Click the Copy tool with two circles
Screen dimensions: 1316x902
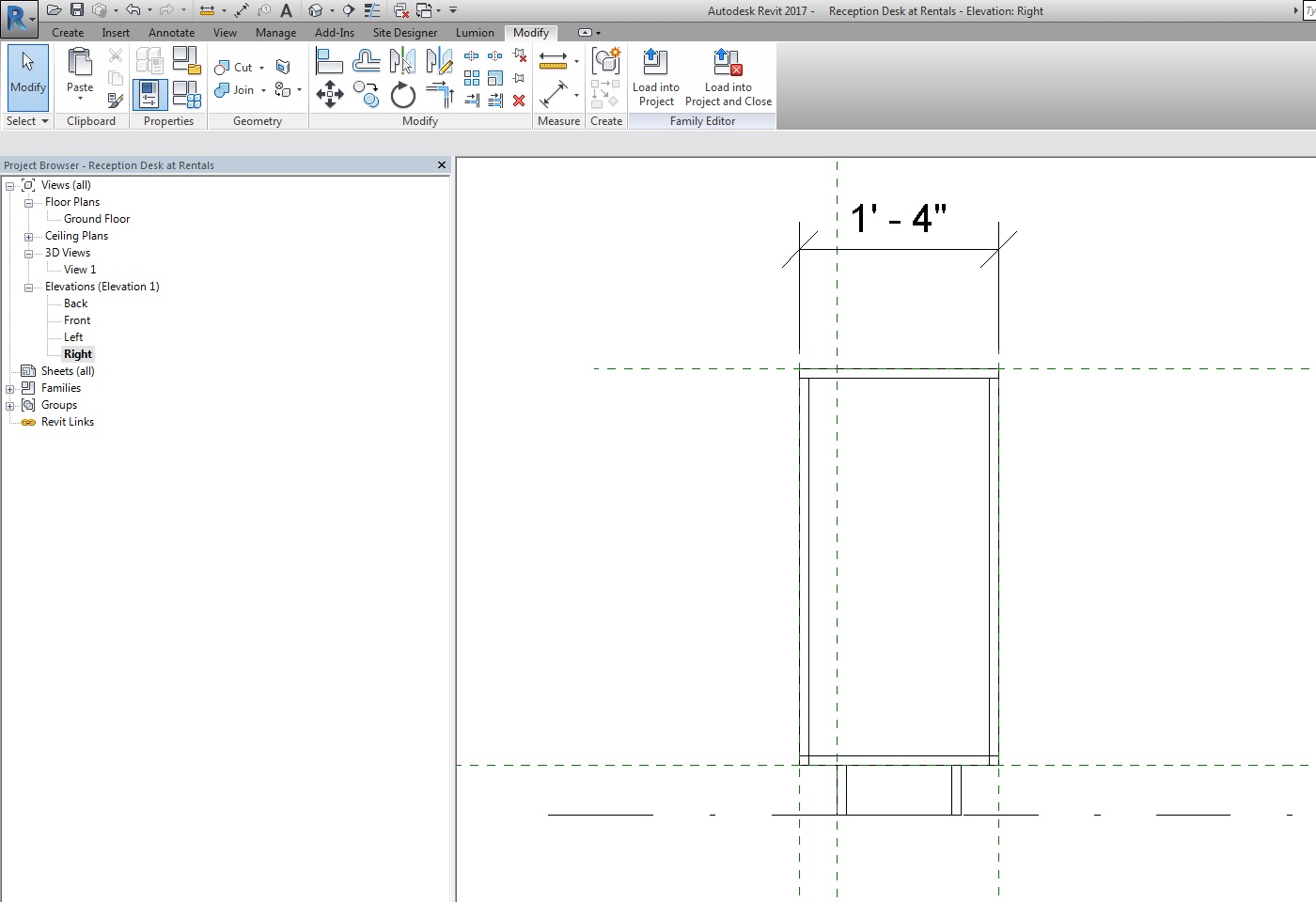(x=366, y=94)
